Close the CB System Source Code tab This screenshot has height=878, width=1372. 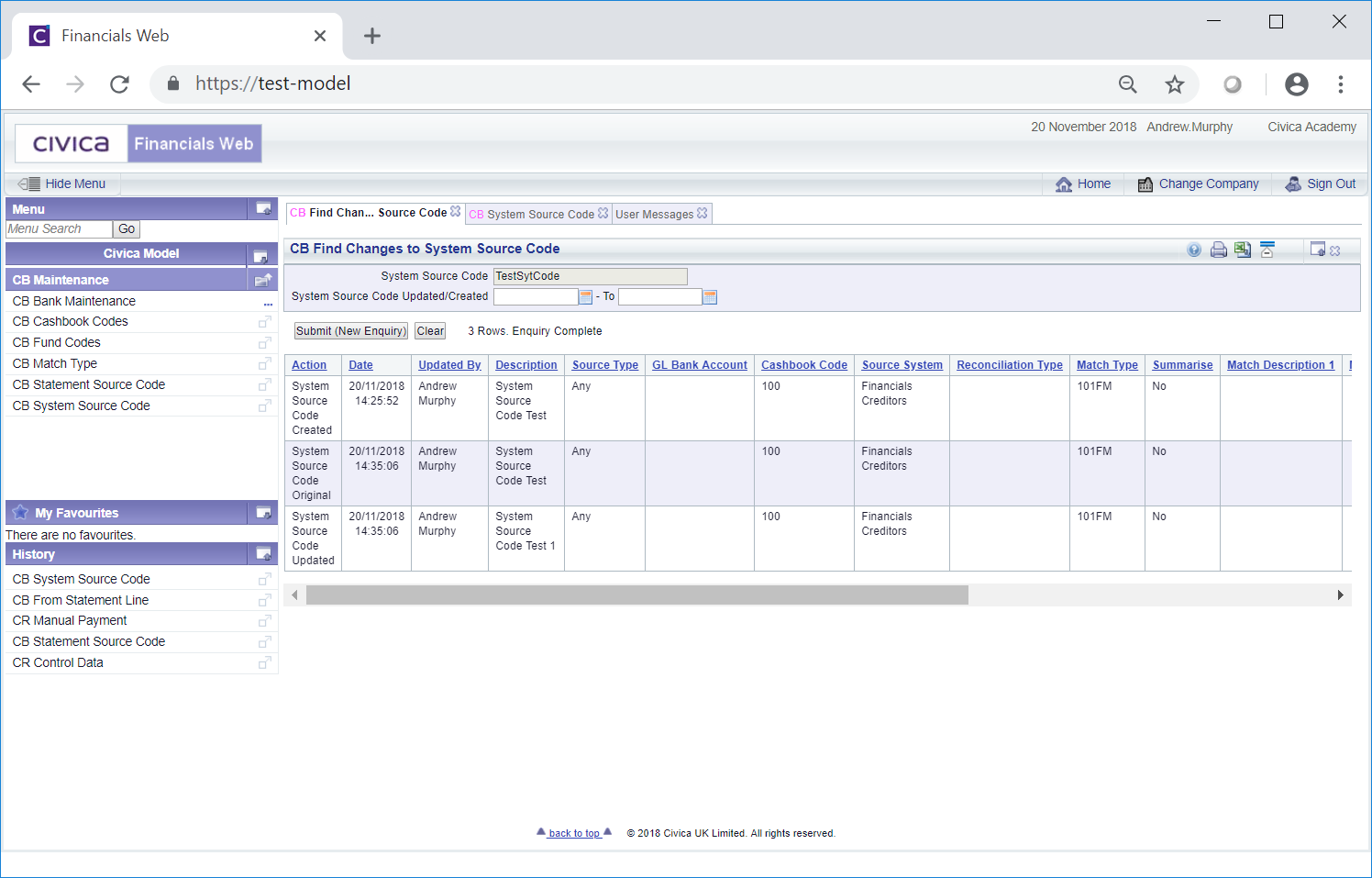(x=603, y=213)
